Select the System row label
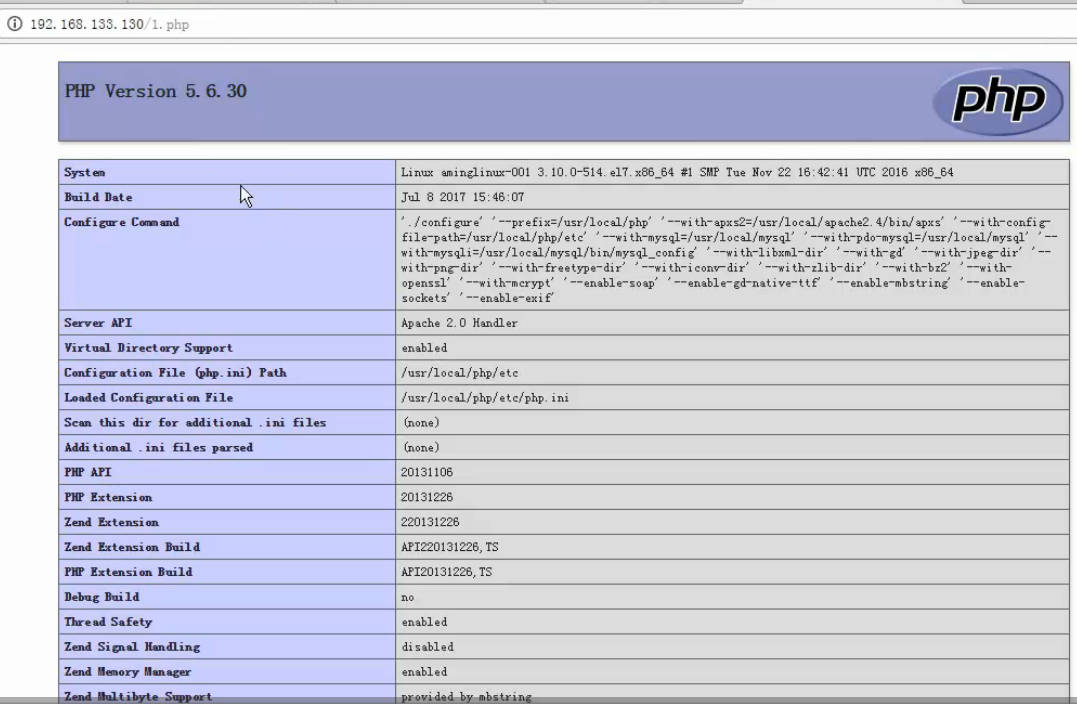Image resolution: width=1077 pixels, height=704 pixels. [x=84, y=172]
